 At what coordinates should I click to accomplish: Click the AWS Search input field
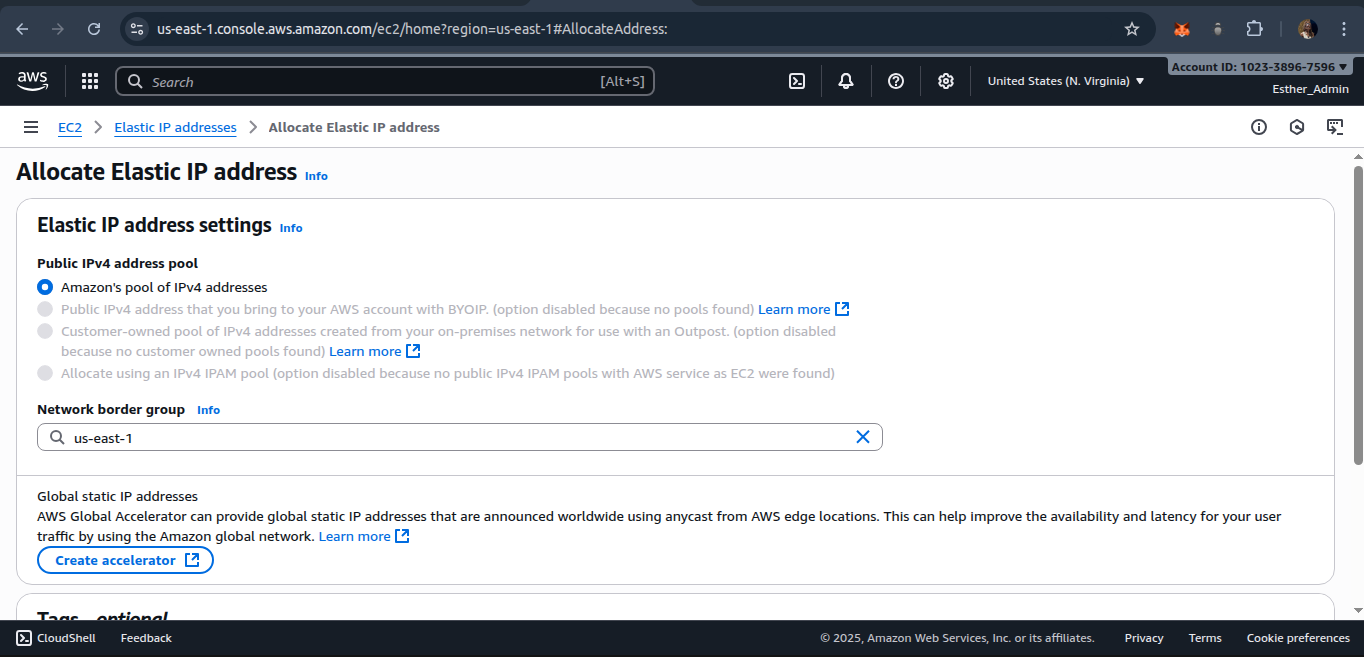pyautogui.click(x=385, y=81)
